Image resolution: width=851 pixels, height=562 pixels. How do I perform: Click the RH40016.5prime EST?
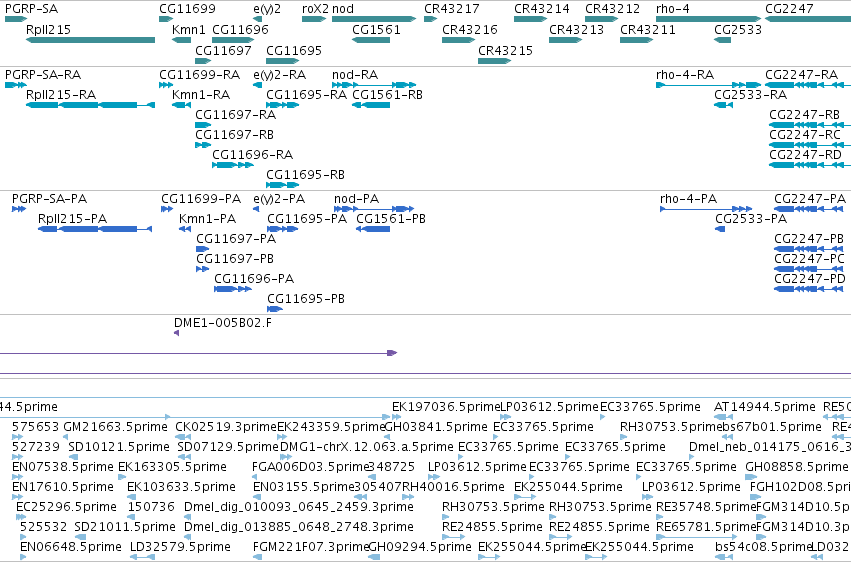[408, 497]
